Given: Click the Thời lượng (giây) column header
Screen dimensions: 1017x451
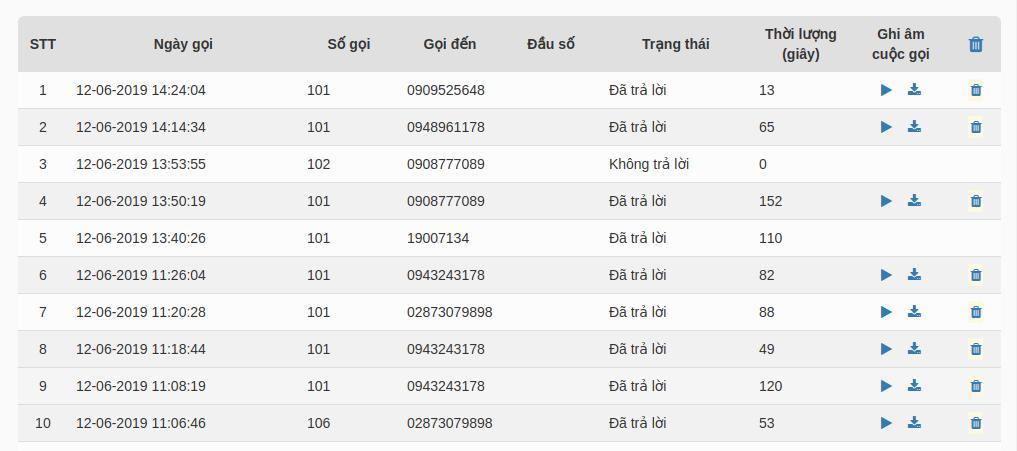Looking at the screenshot, I should [800, 44].
